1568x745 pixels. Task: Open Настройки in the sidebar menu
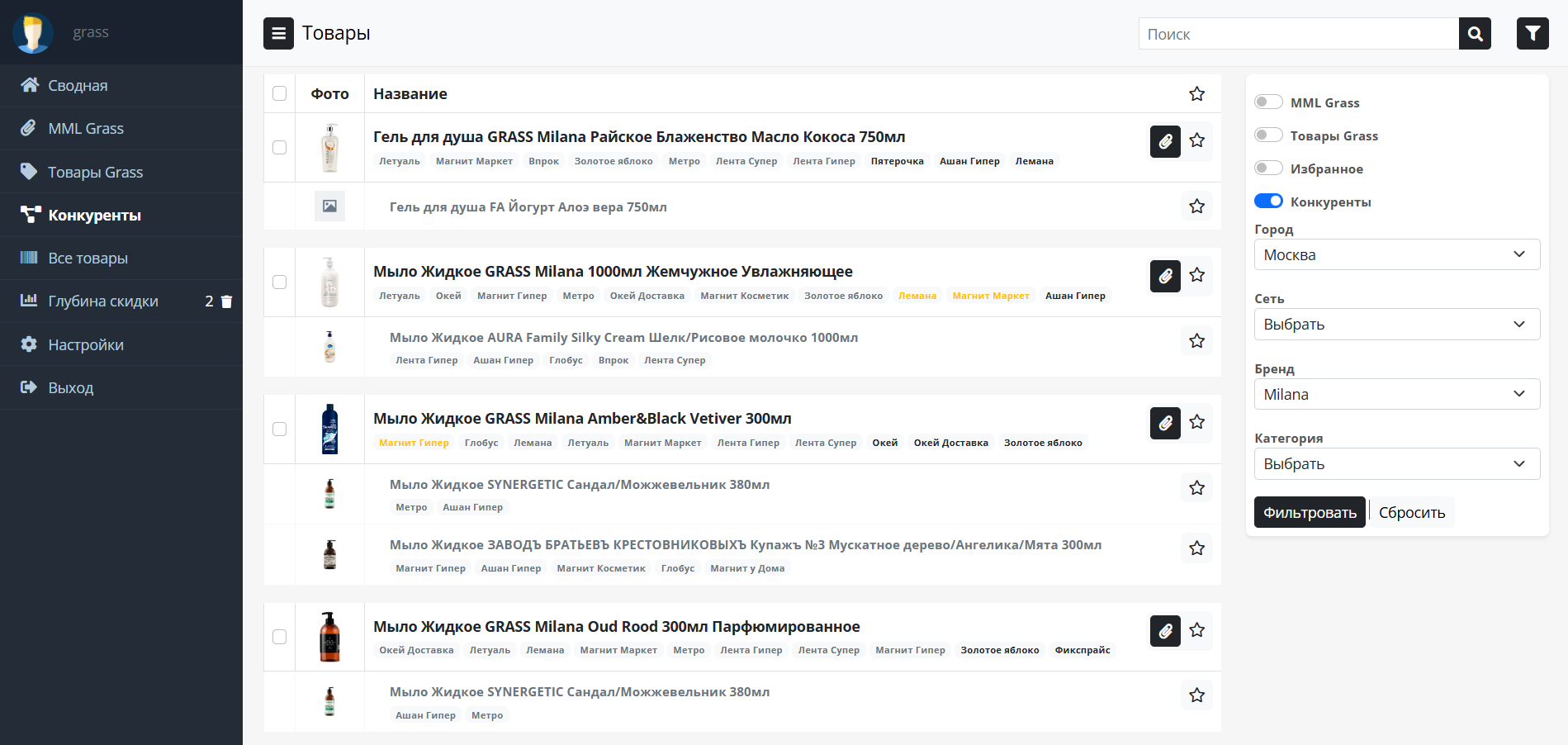coord(86,345)
